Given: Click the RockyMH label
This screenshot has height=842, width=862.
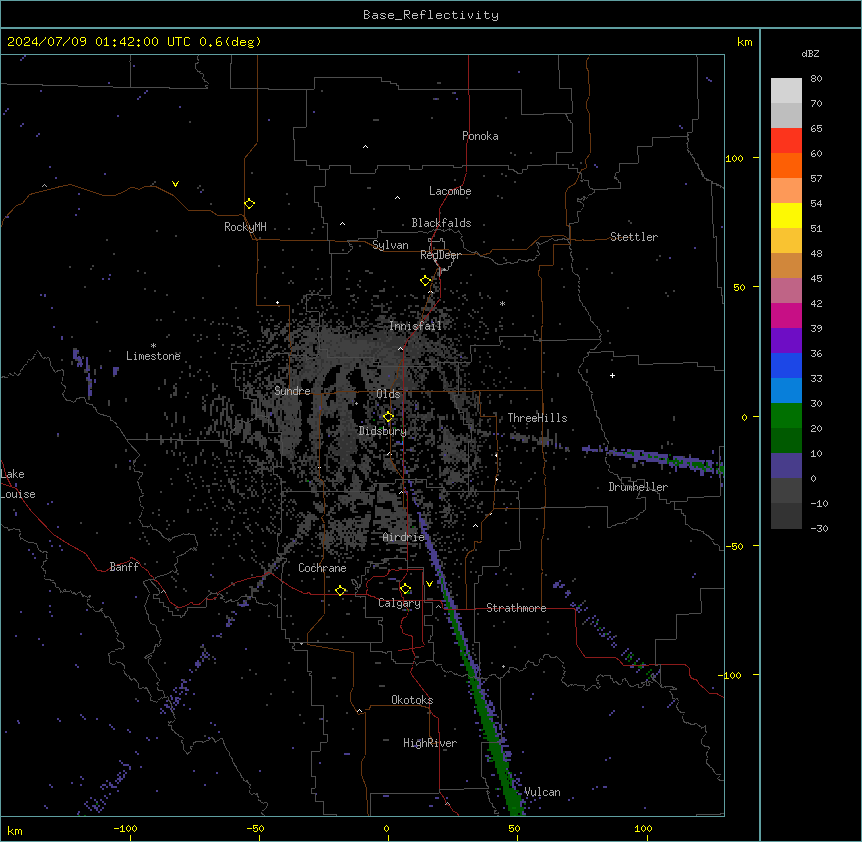Looking at the screenshot, I should point(245,227).
